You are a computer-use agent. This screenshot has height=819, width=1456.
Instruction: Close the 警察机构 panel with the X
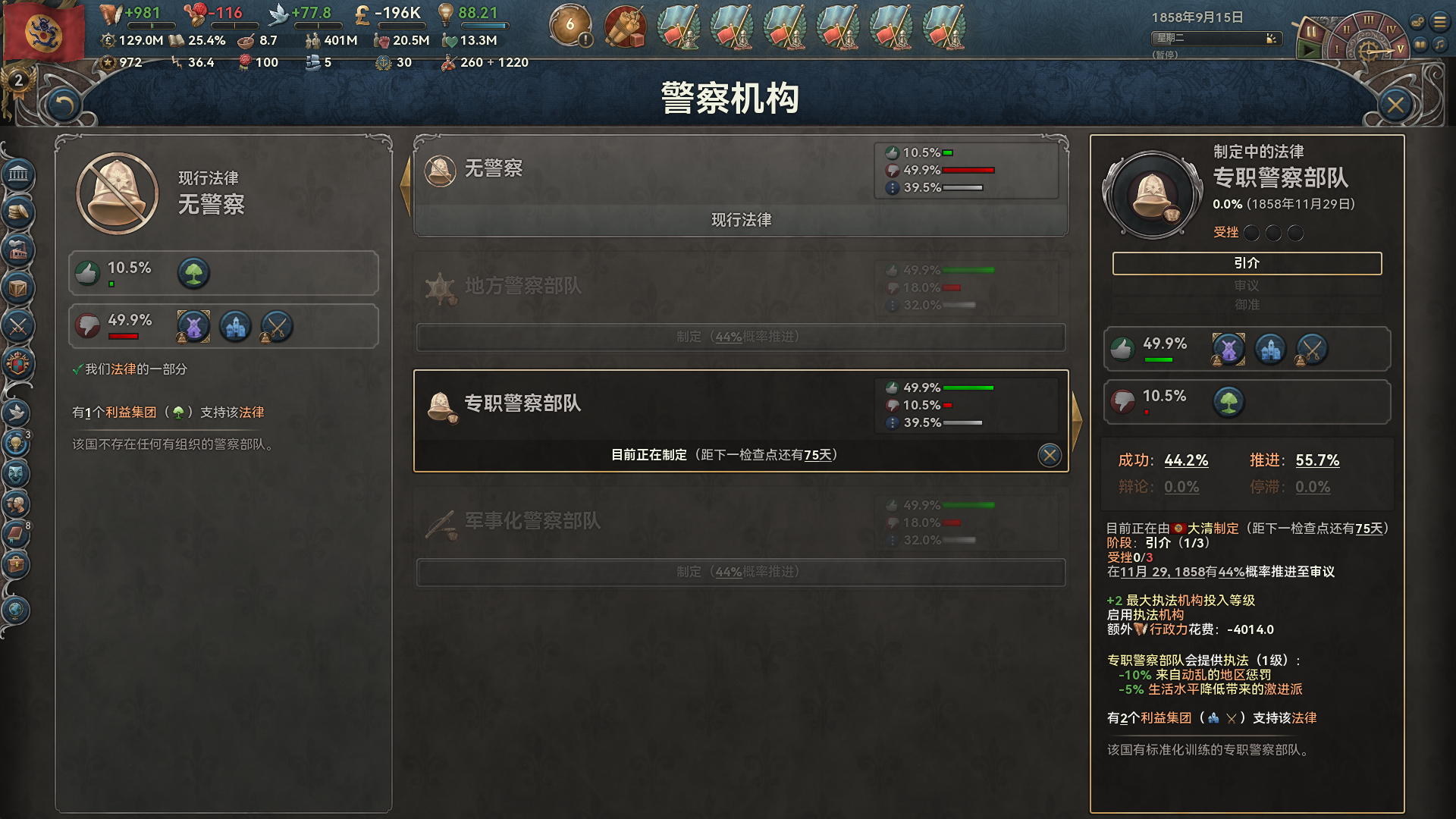click(1395, 105)
